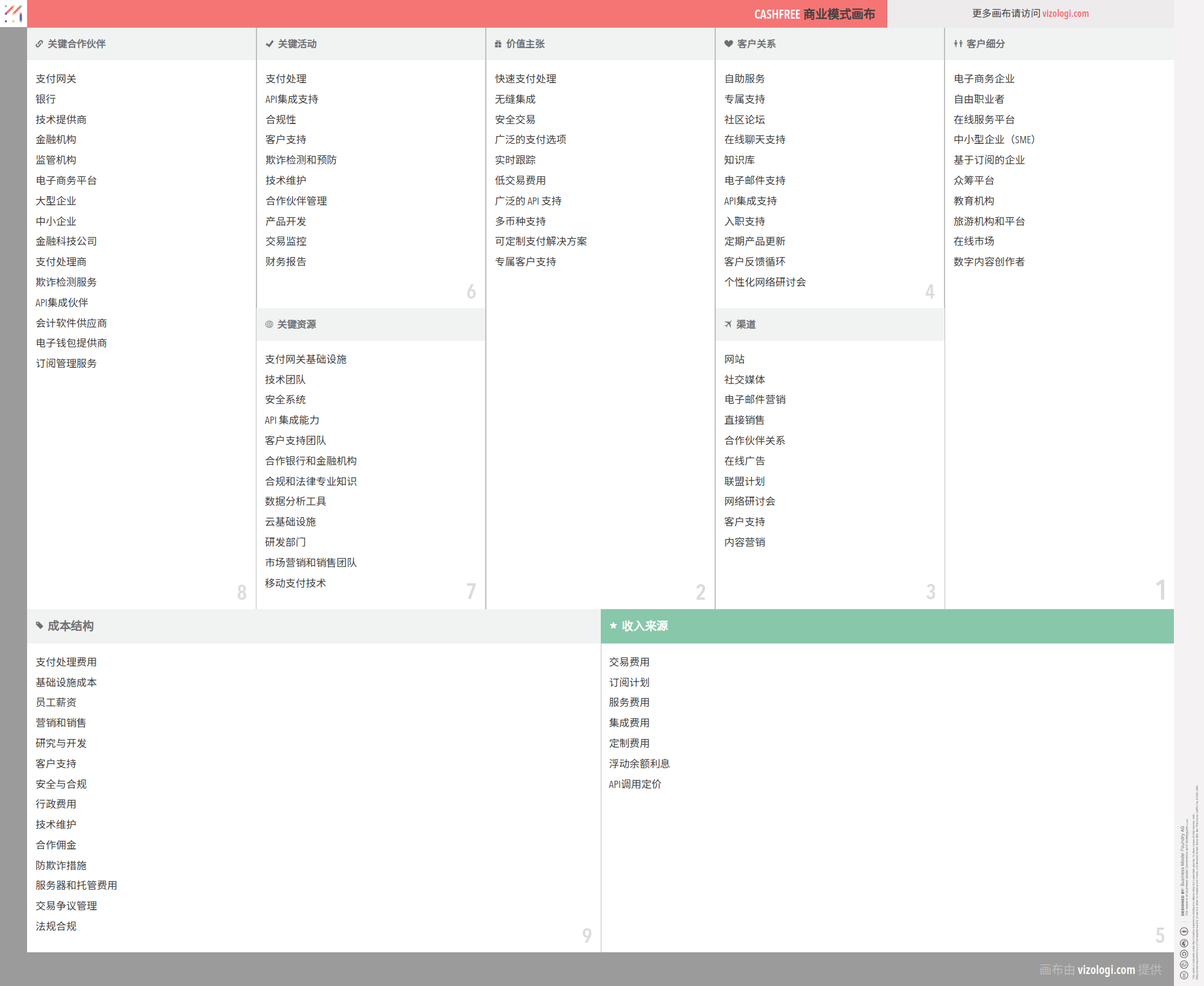
Task: Click the plane icon beside 渠道
Action: pos(728,324)
